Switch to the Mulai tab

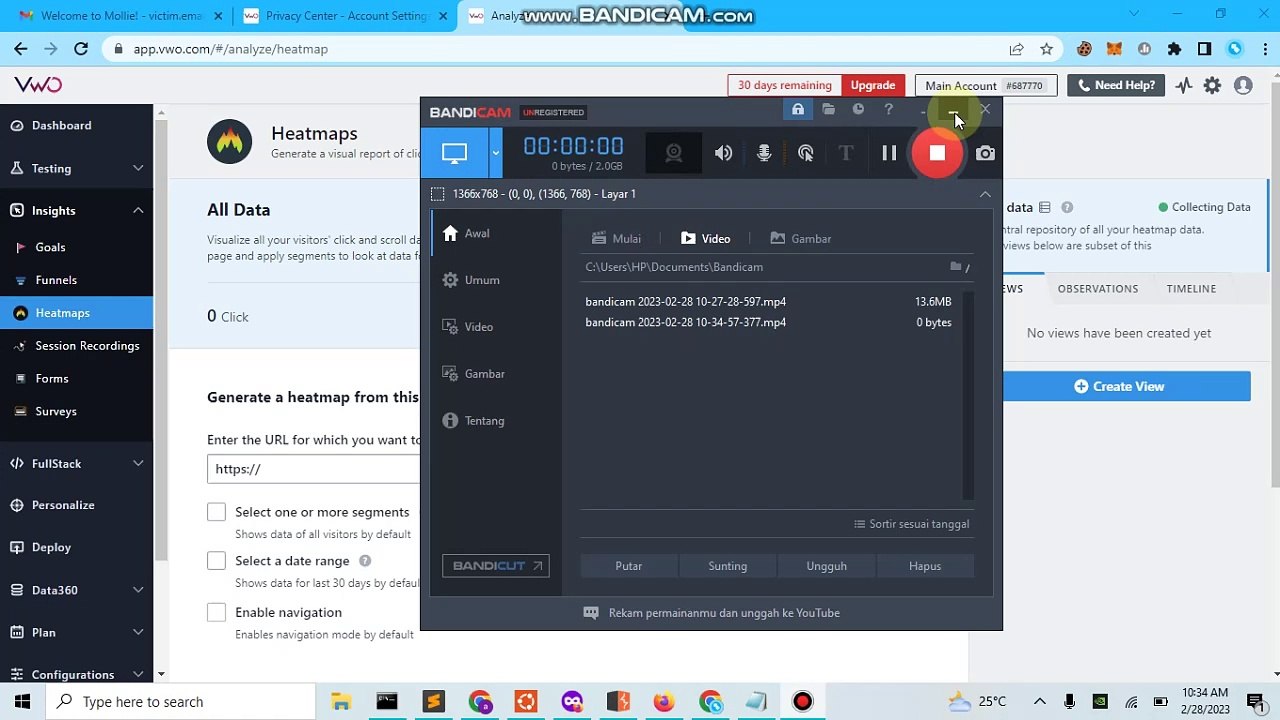click(616, 238)
